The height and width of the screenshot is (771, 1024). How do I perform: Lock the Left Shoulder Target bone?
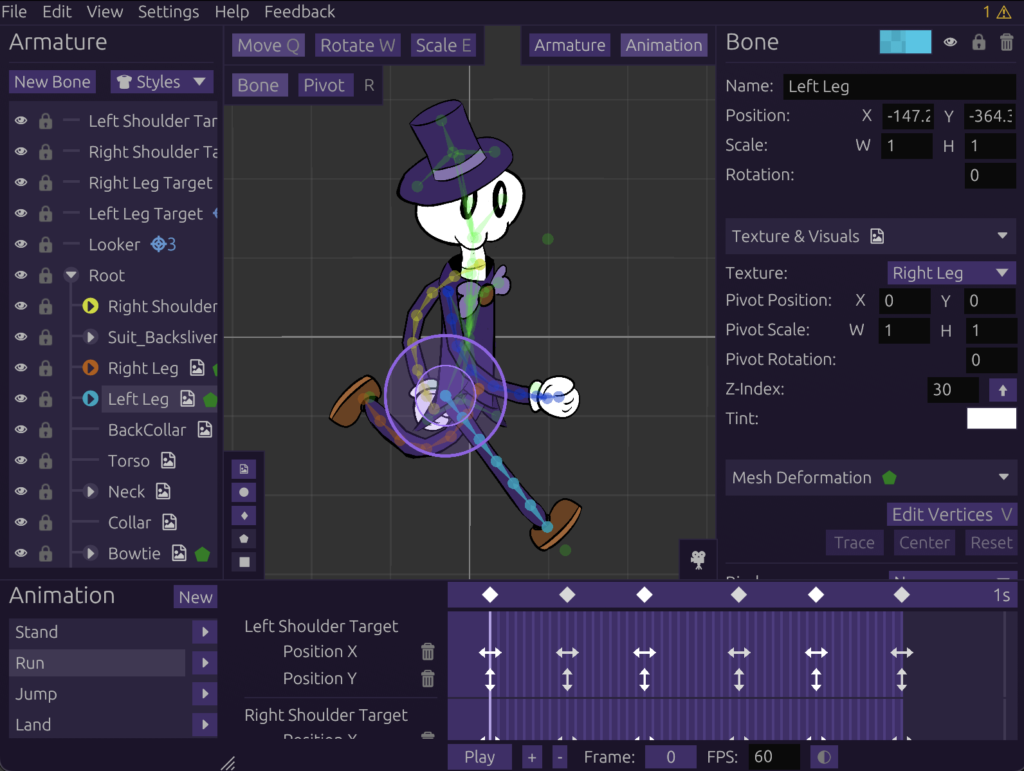coord(45,121)
